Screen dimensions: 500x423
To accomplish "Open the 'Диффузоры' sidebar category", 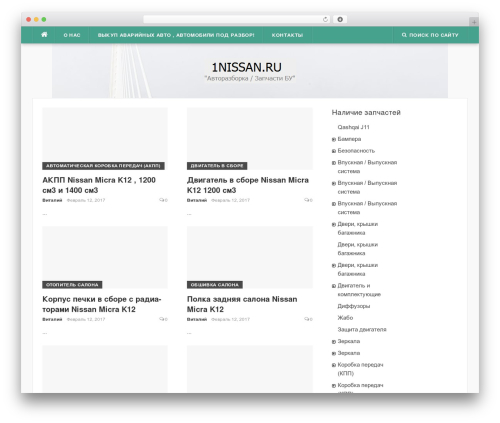I will click(354, 306).
